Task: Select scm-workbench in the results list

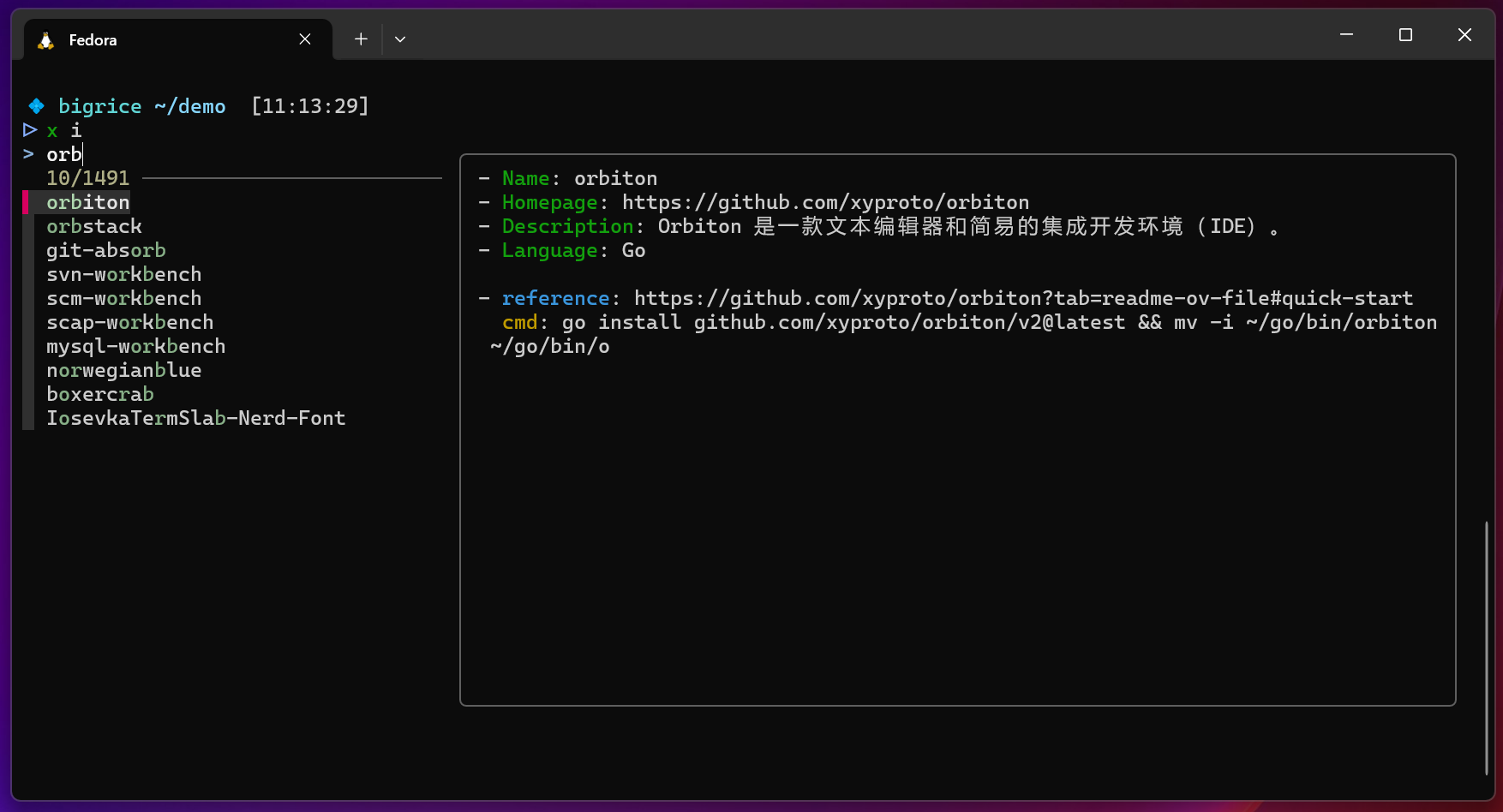Action: point(124,298)
